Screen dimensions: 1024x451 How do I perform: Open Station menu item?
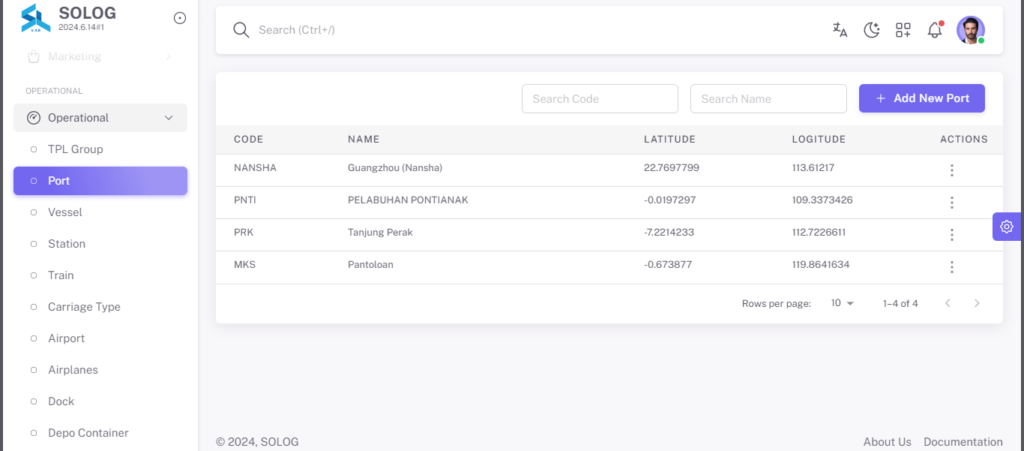[101, 243]
